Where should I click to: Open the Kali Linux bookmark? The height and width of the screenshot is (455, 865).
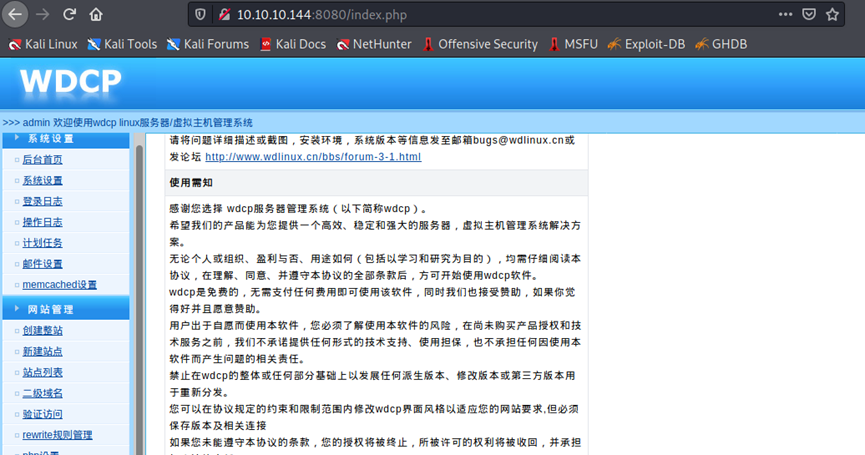pos(43,44)
